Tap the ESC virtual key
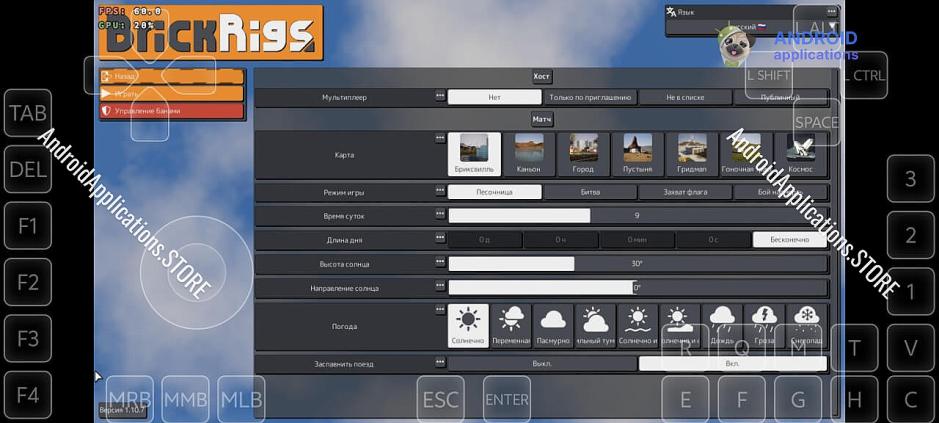The width and height of the screenshot is (939, 423). pos(441,400)
